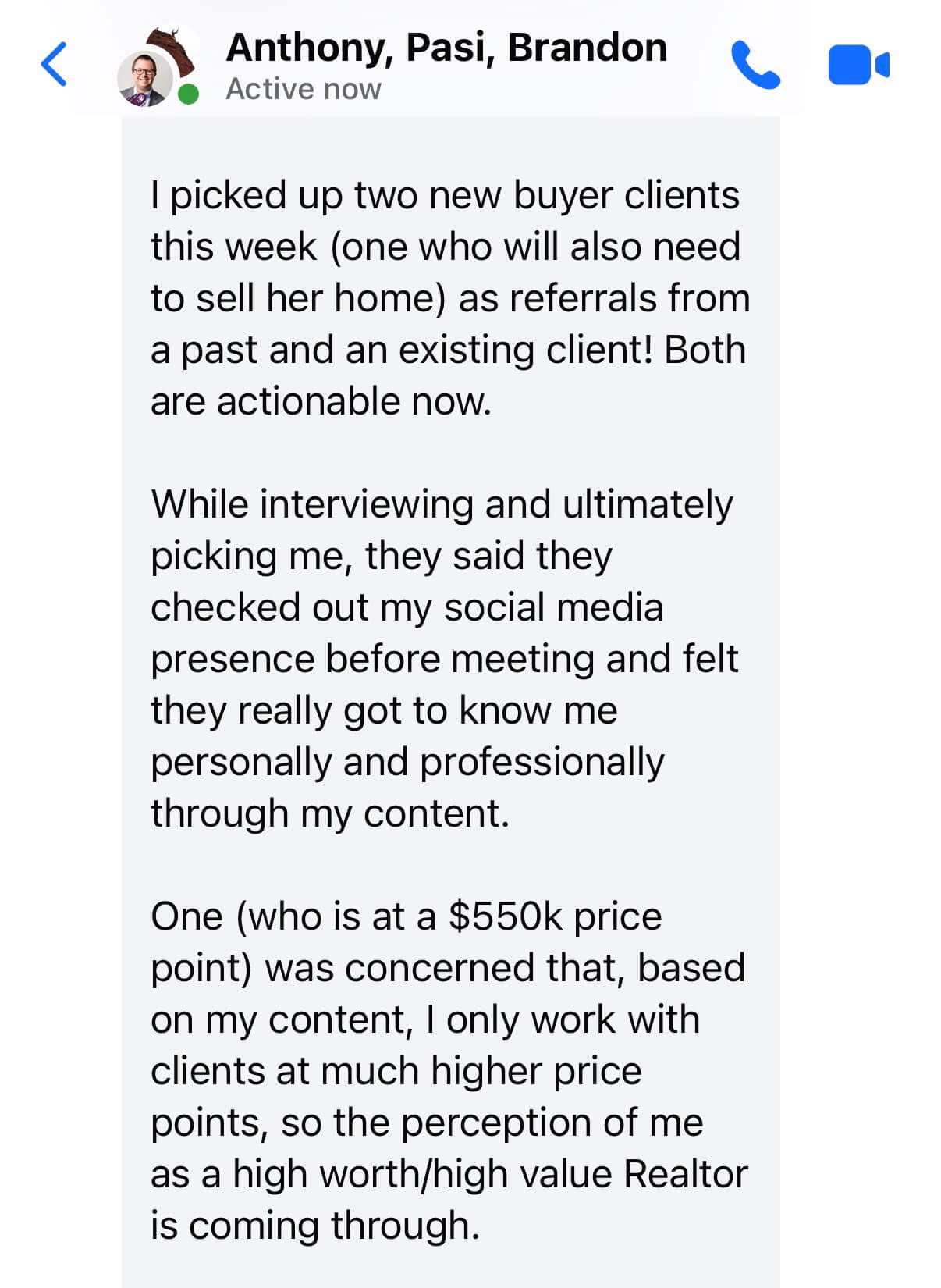
Task: Start a voice call with the group
Action: [755, 65]
